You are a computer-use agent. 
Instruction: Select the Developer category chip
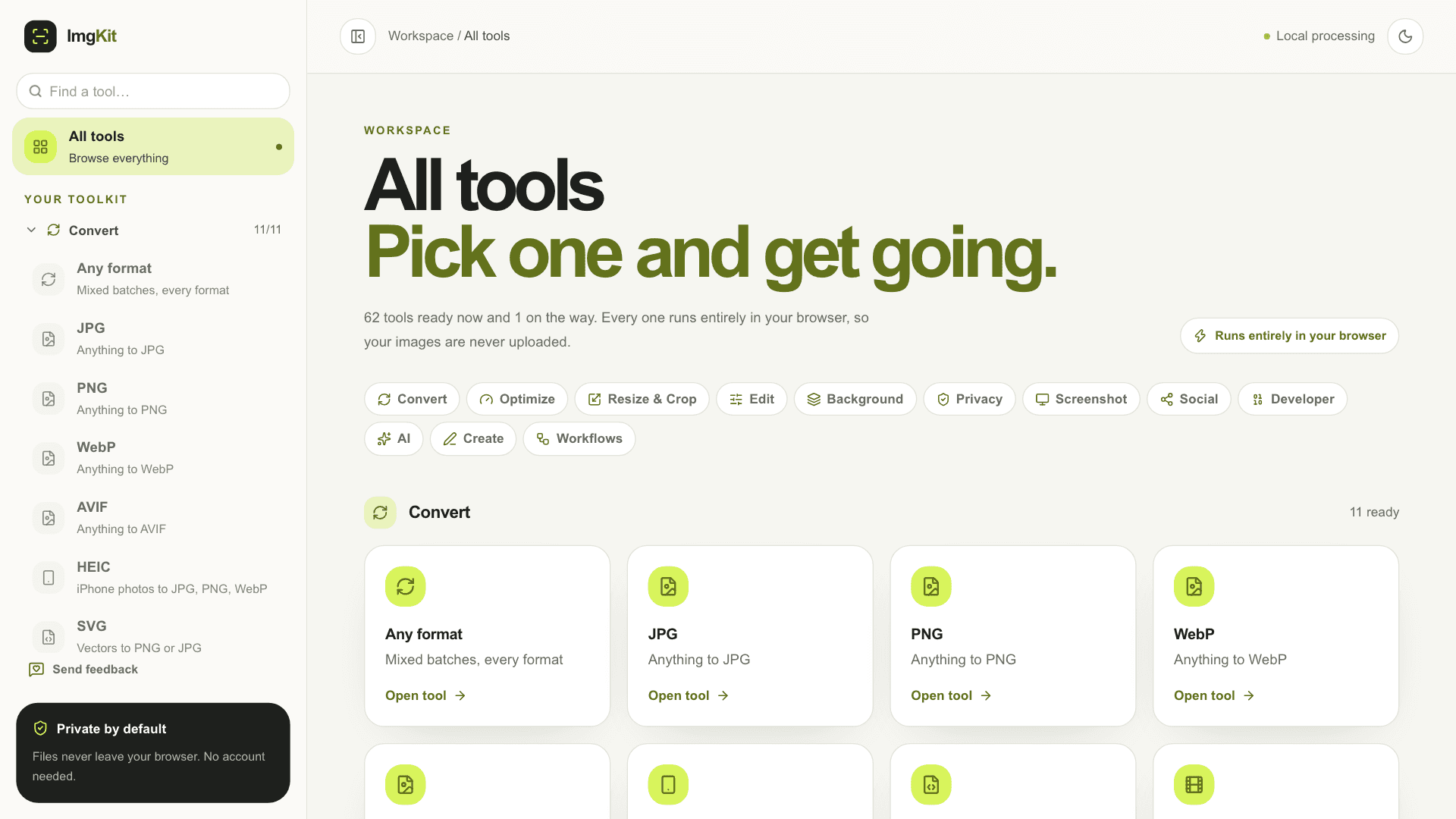1293,399
